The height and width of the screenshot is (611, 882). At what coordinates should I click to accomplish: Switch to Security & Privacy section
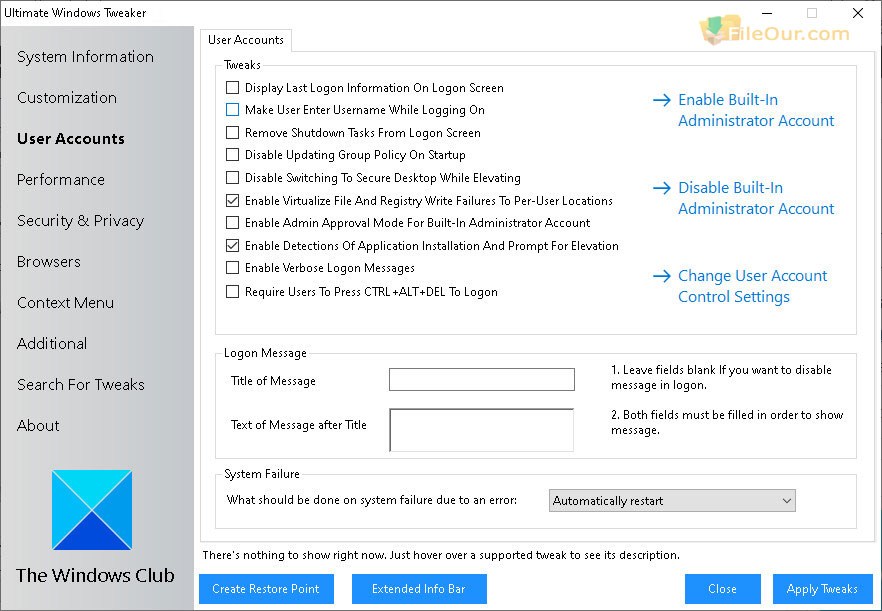(x=80, y=221)
